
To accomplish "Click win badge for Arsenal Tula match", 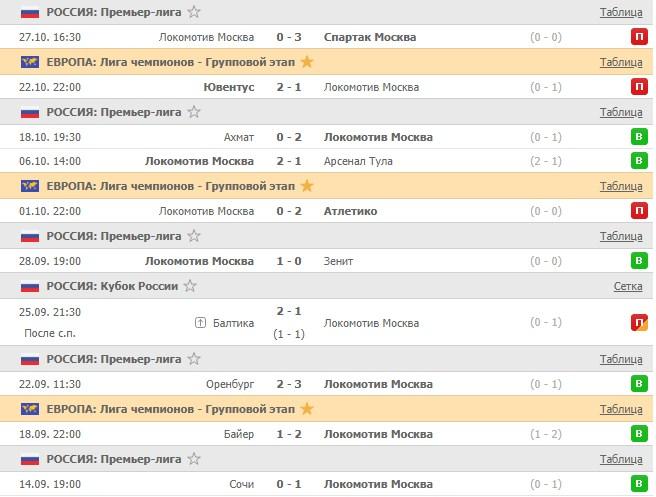I will pyautogui.click(x=639, y=161).
